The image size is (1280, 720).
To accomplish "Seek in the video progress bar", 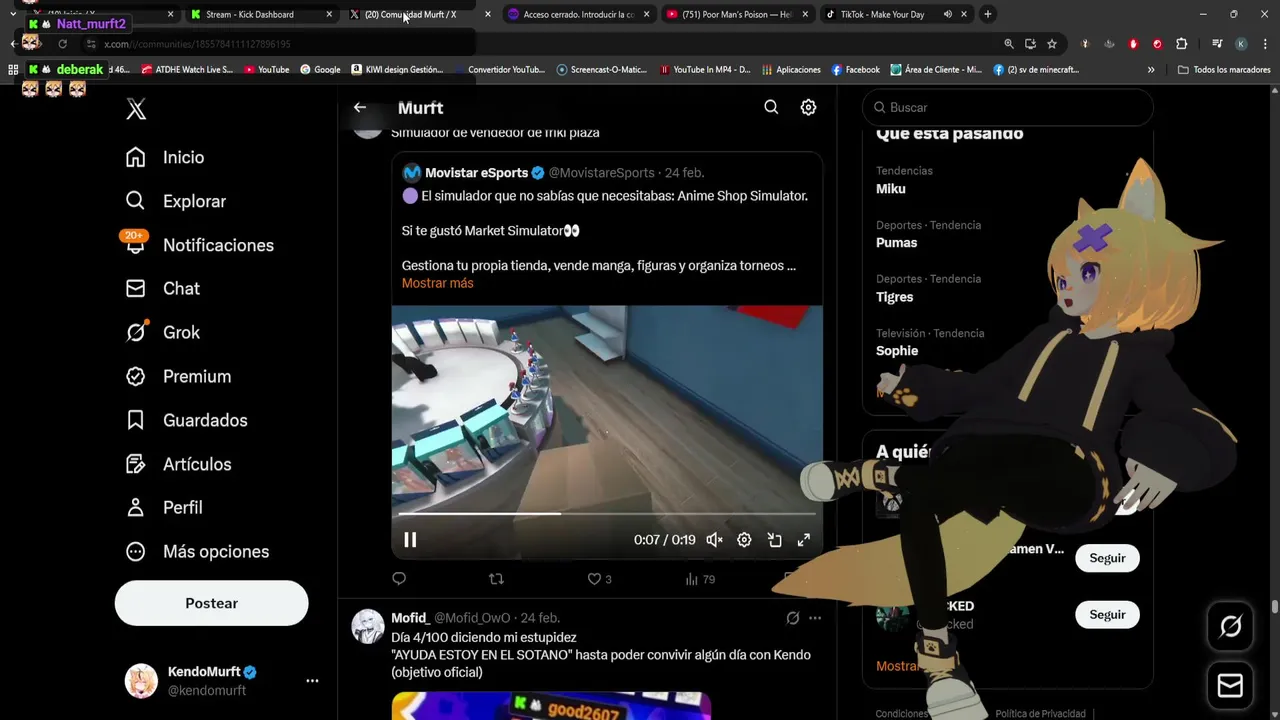I will pos(607,513).
